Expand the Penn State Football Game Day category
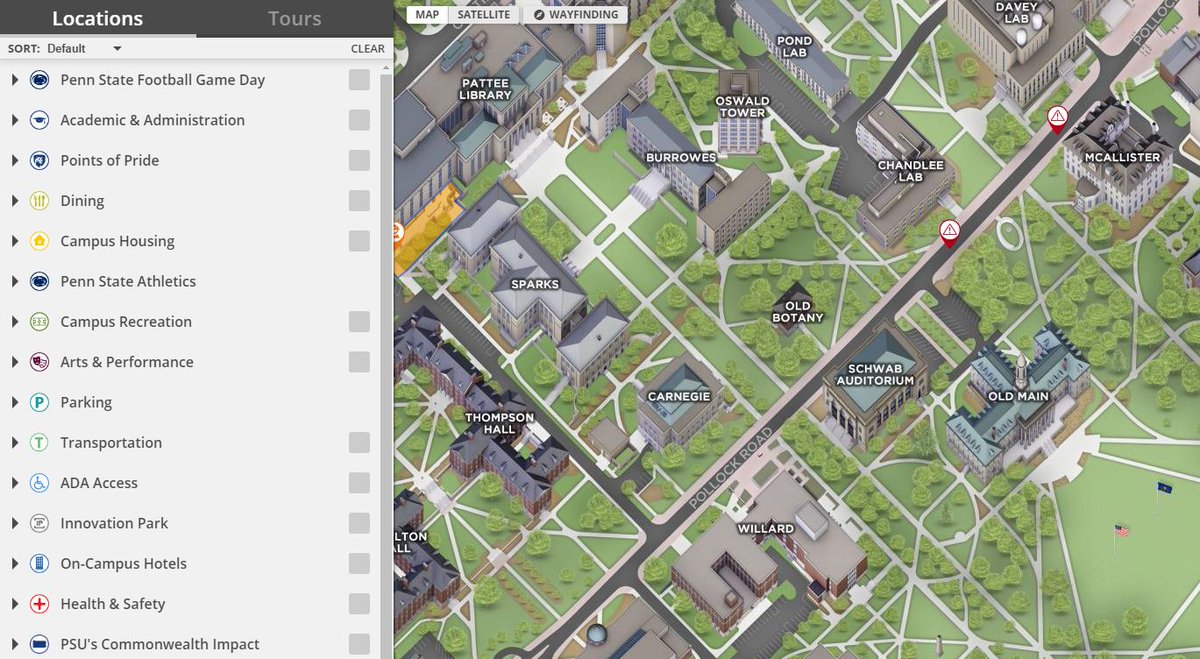Viewport: 1200px width, 659px height. [15, 80]
